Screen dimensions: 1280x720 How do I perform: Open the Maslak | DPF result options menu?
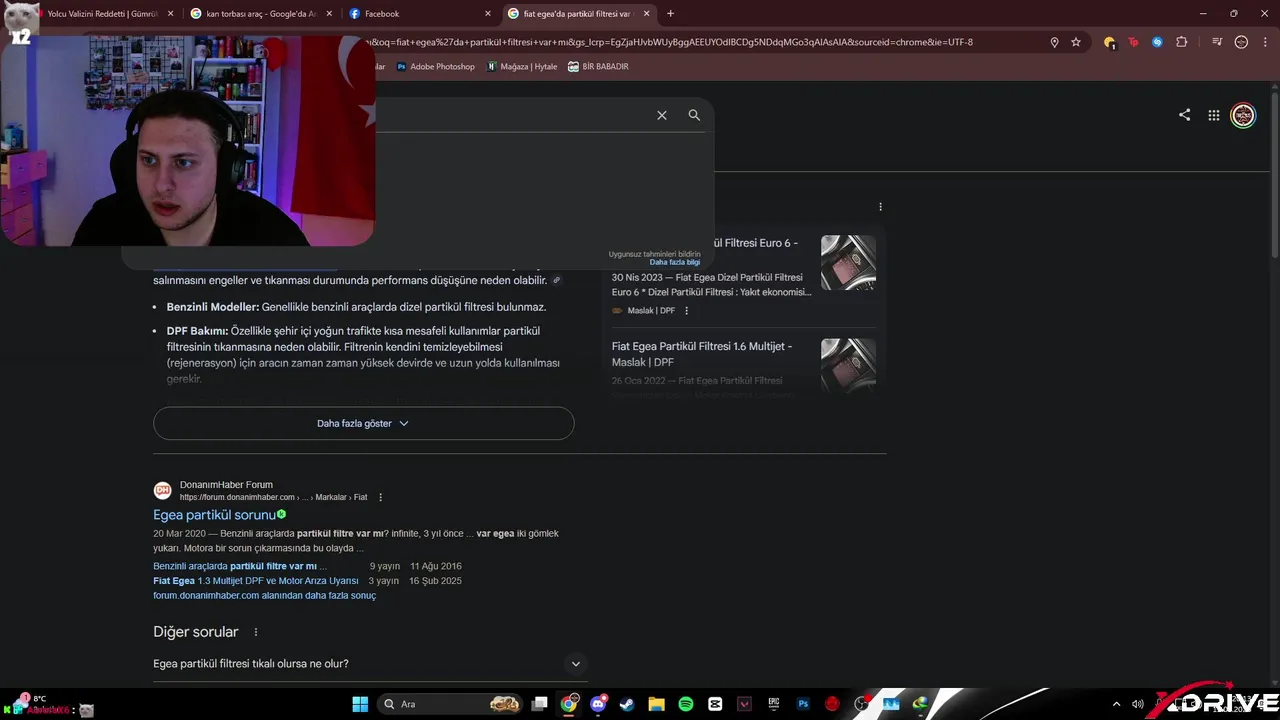pos(686,311)
